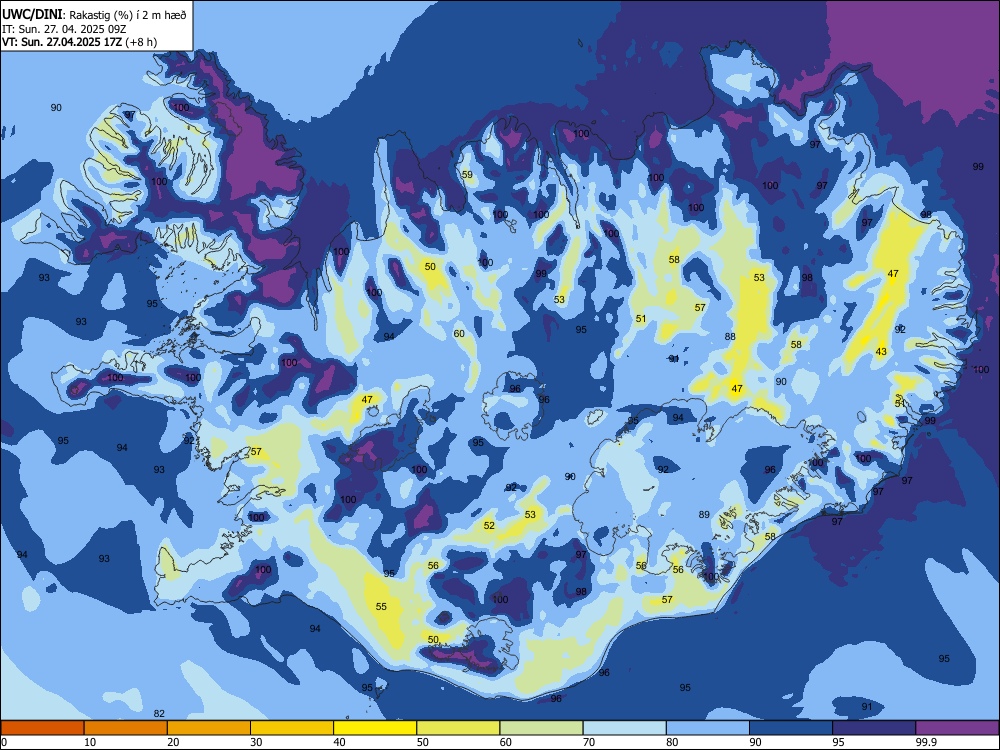Viewport: 1000px width, 750px height.
Task: Select the 30–40 amber legend swatch
Action: coord(292,728)
